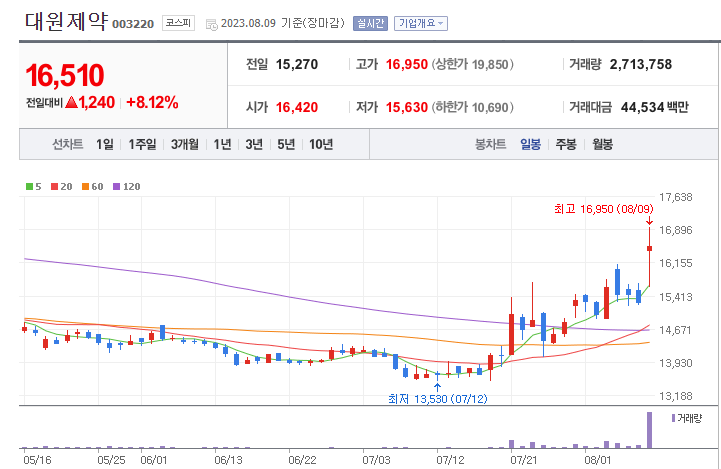Click the 13,188 price axis label
Screen dimensions: 721x469
pyautogui.click(x=675, y=396)
